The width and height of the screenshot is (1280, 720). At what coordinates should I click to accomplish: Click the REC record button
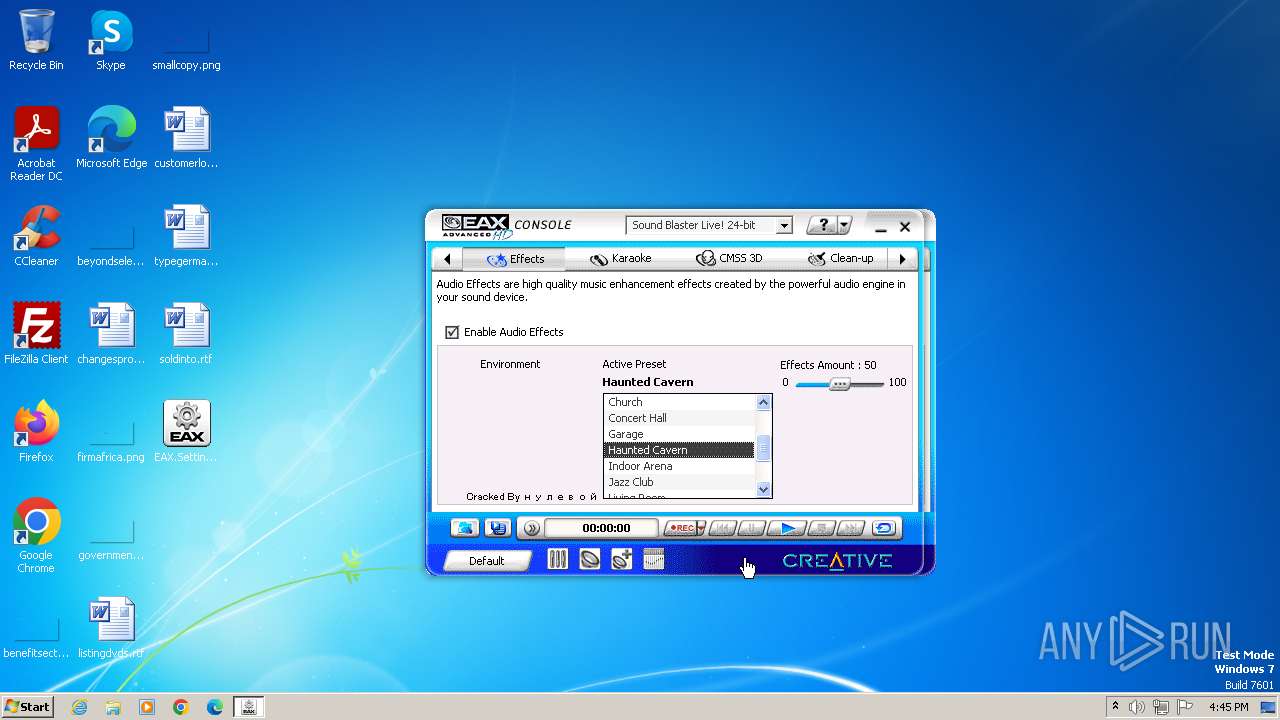(x=681, y=528)
